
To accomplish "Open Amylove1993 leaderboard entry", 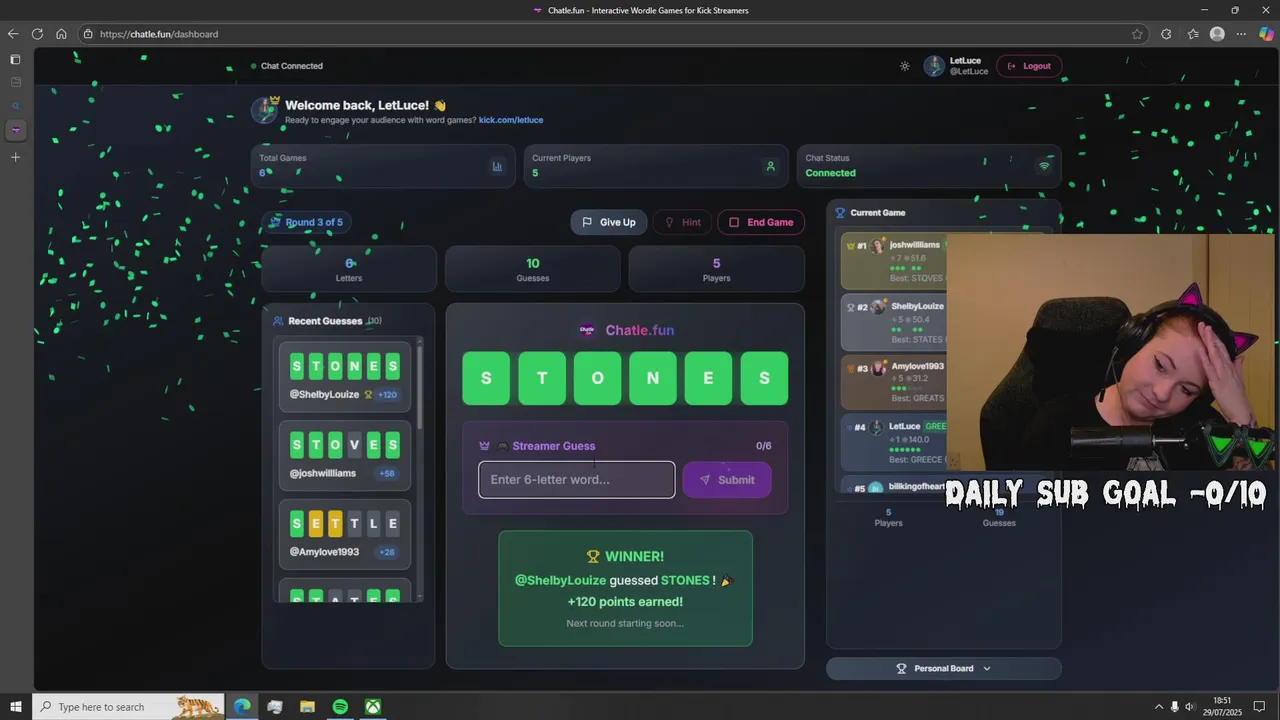I will [x=893, y=383].
